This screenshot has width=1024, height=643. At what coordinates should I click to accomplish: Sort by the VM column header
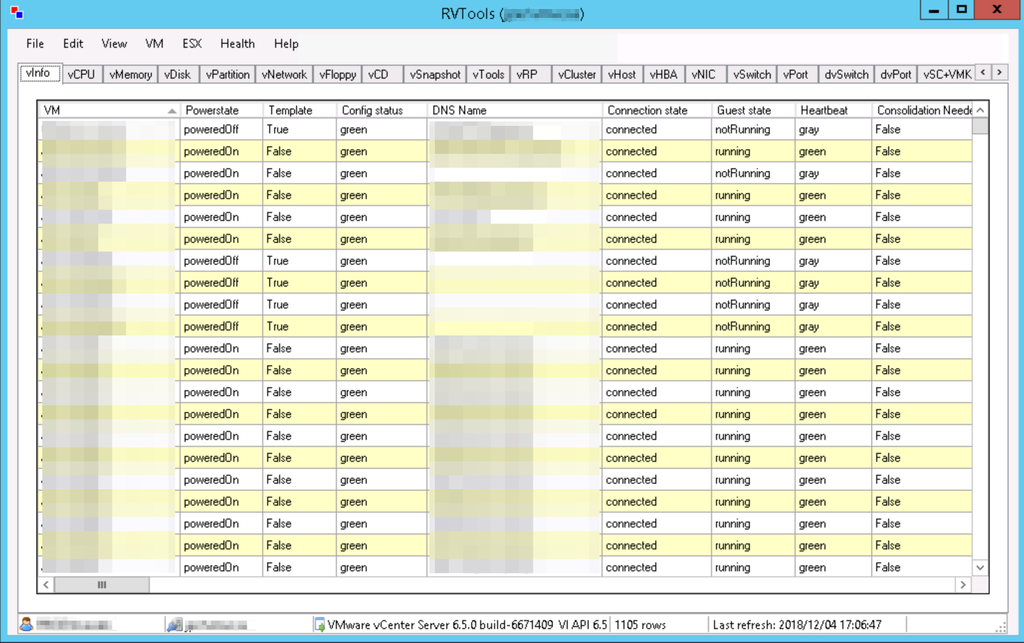[108, 110]
